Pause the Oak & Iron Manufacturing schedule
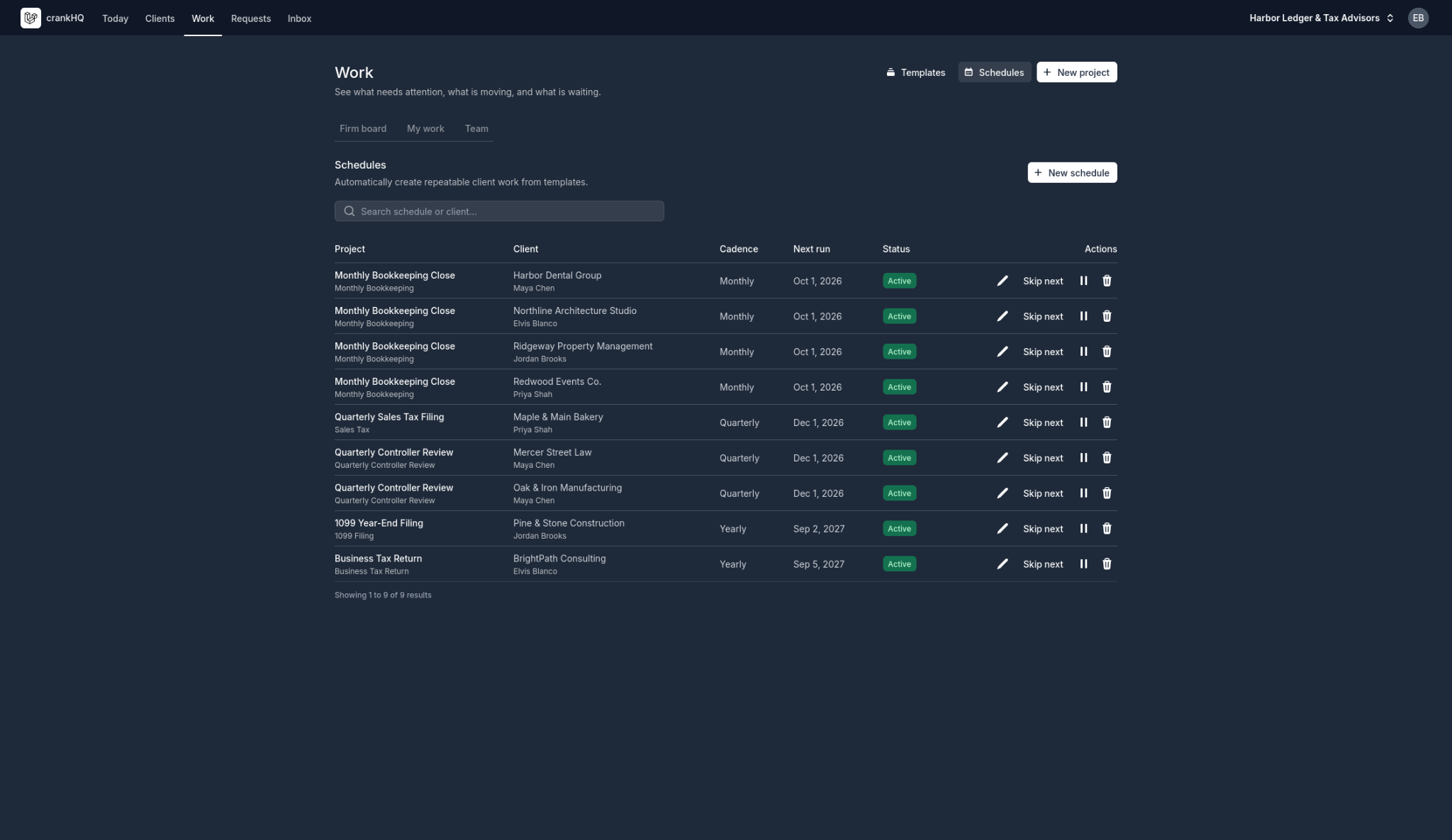This screenshot has height=840, width=1452. pos(1083,493)
